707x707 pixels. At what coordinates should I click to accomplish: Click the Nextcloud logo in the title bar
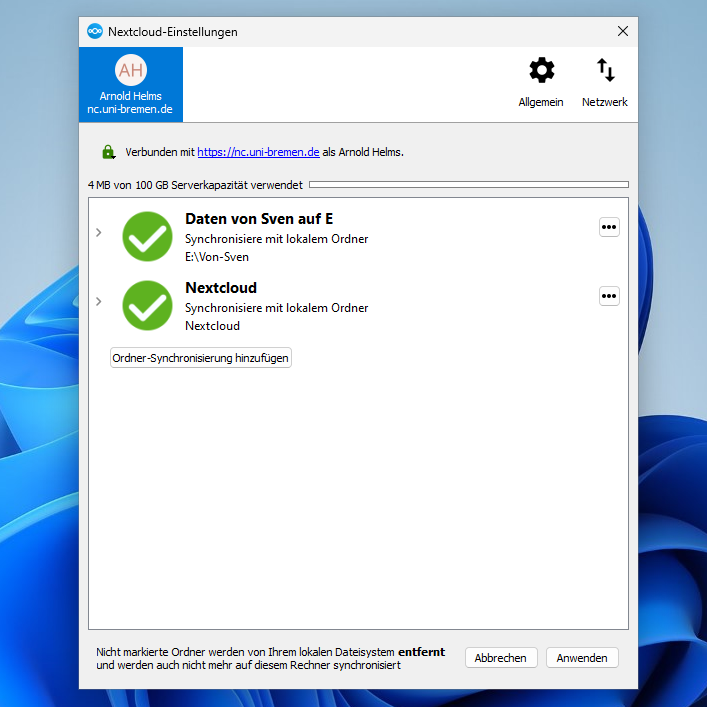coord(95,32)
